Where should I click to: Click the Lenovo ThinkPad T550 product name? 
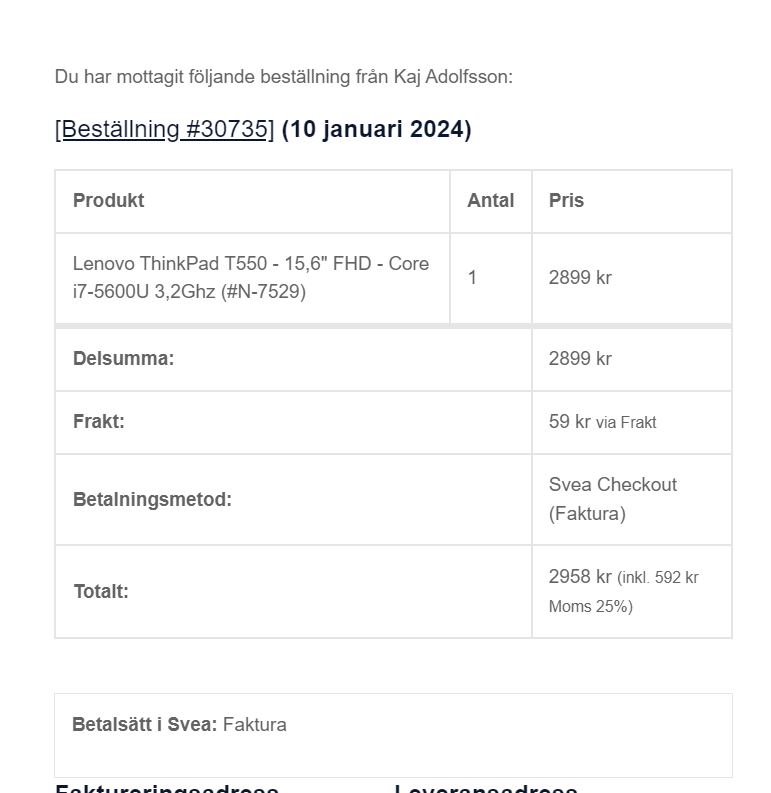coord(251,278)
